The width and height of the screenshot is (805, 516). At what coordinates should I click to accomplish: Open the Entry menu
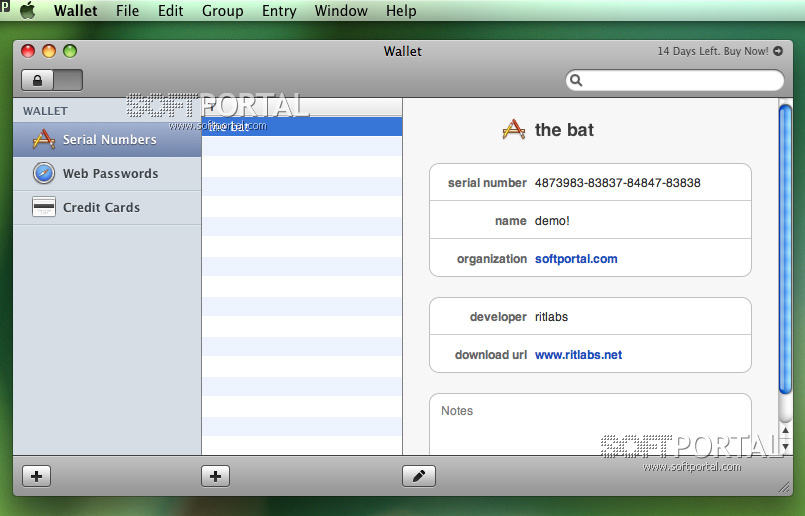click(x=279, y=11)
